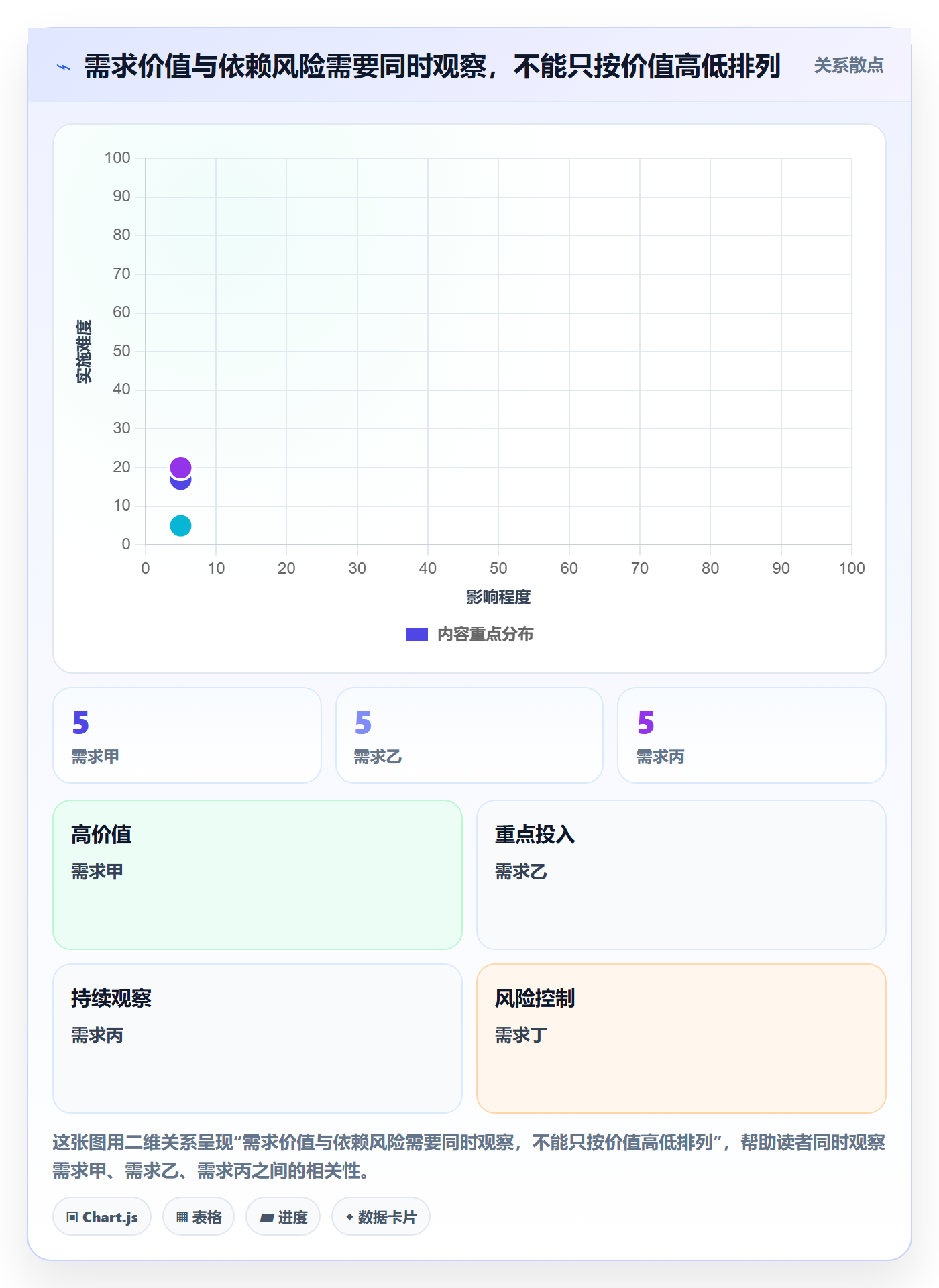Toggle the 内容重点分布 legend item
The width and height of the screenshot is (939, 1288).
tap(469, 634)
